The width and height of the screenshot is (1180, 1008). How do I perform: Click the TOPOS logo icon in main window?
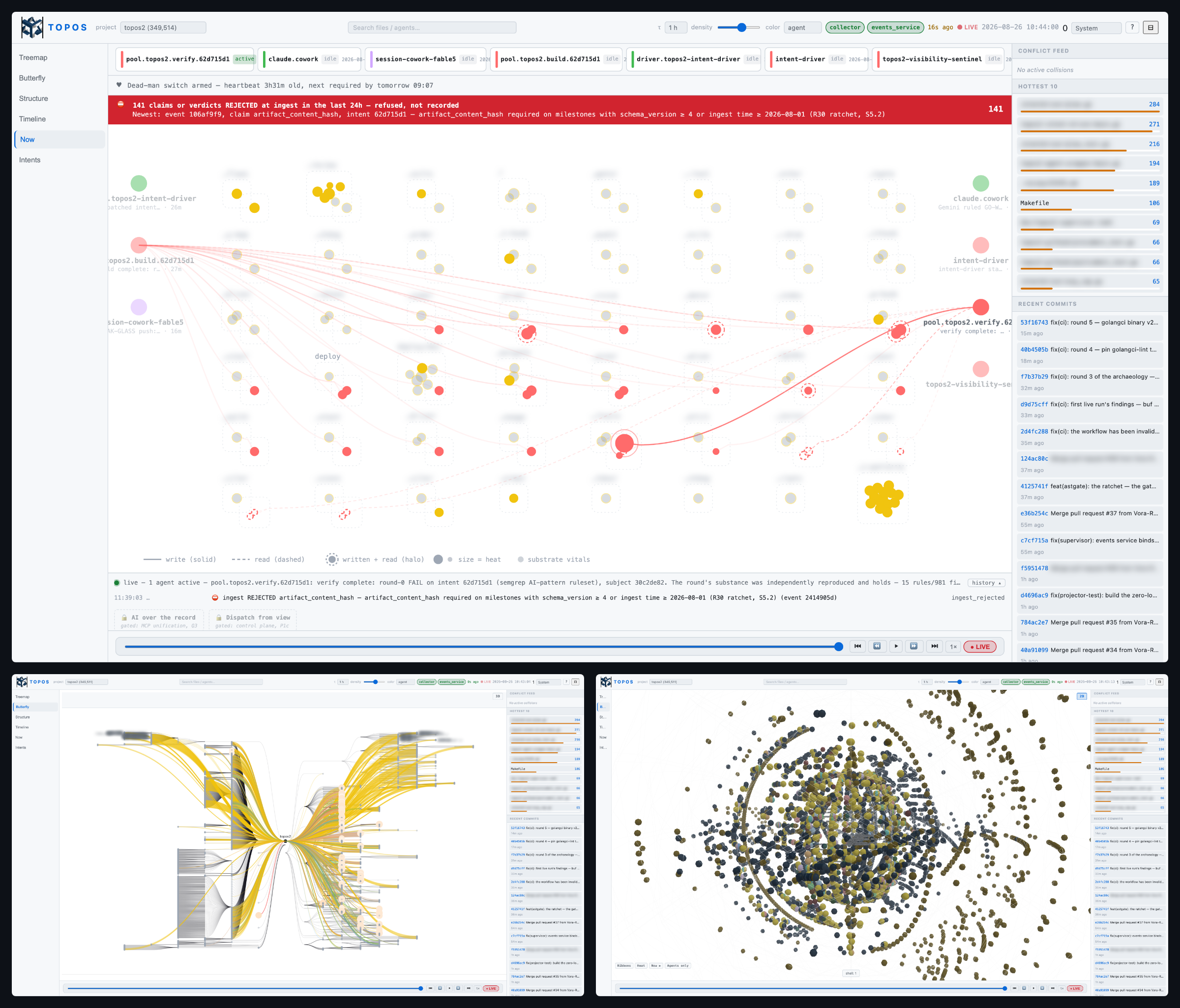pos(32,28)
